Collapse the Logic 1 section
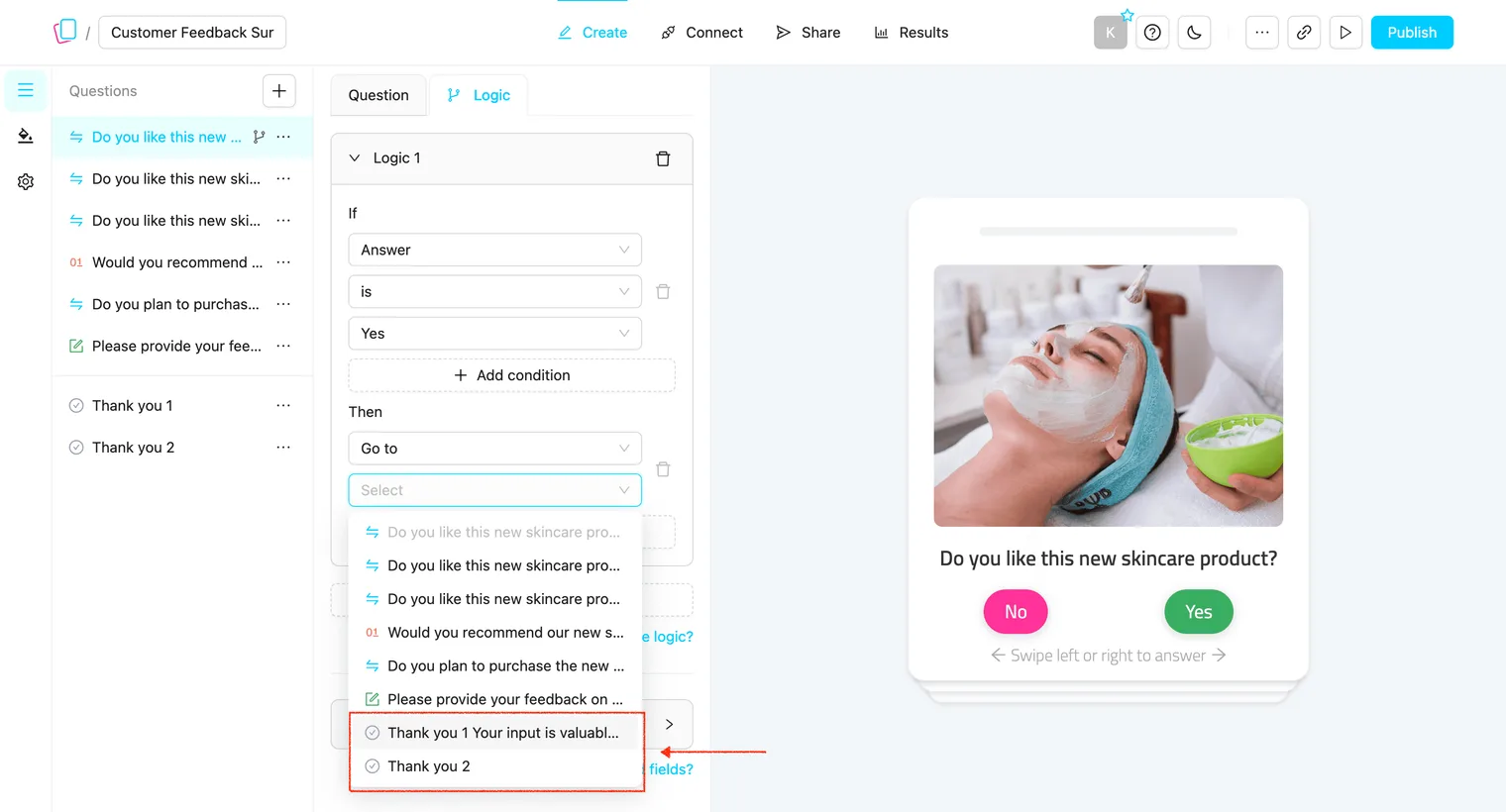This screenshot has width=1506, height=812. click(355, 158)
